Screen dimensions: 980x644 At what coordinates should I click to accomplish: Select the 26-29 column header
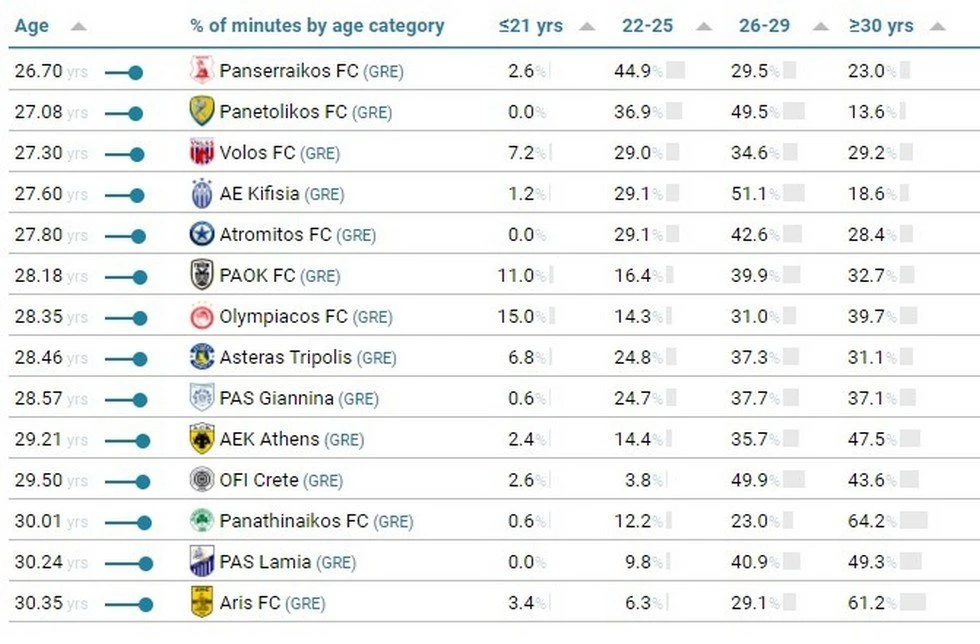(x=763, y=25)
